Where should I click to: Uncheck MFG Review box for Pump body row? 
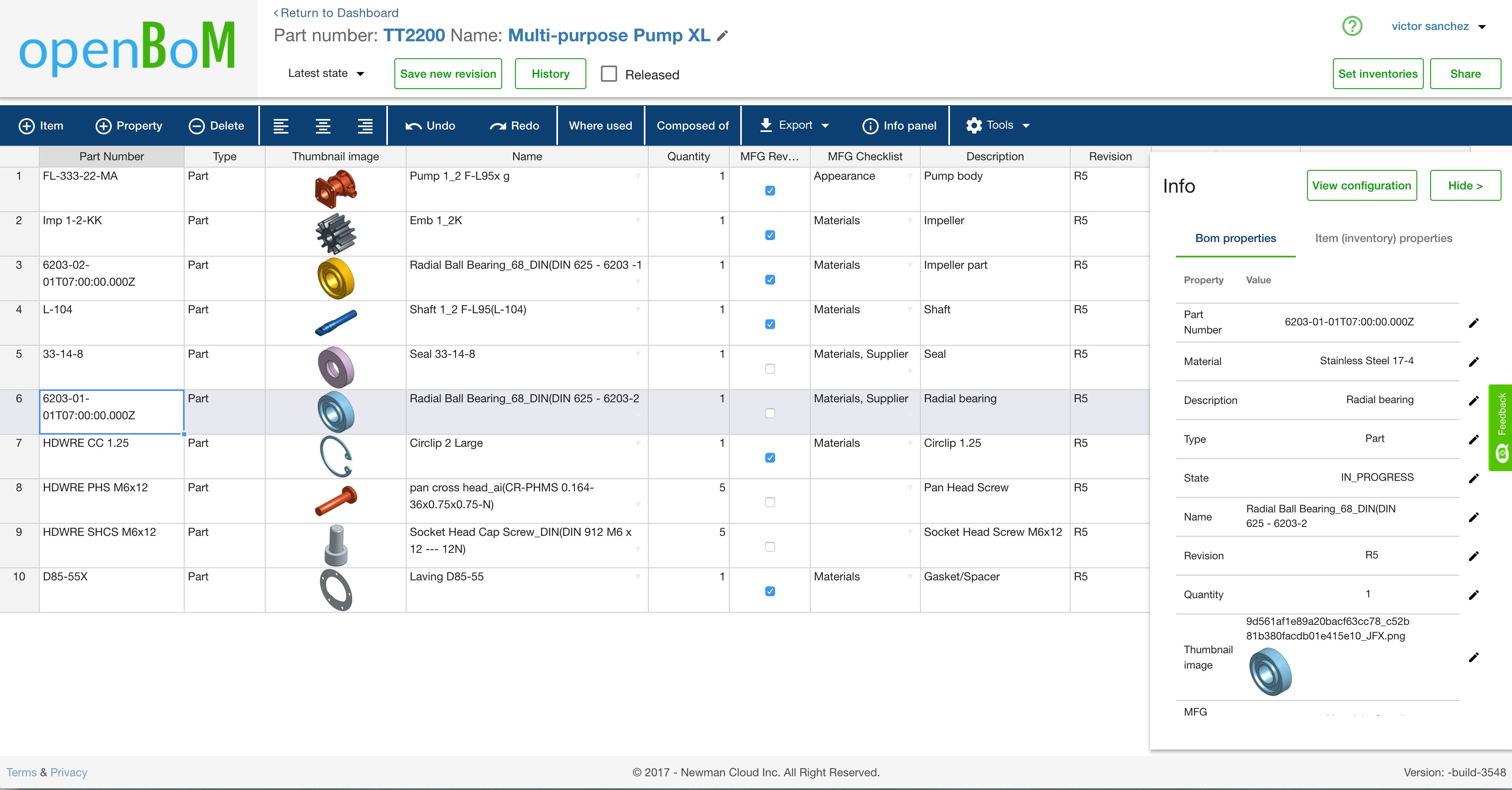click(x=769, y=191)
